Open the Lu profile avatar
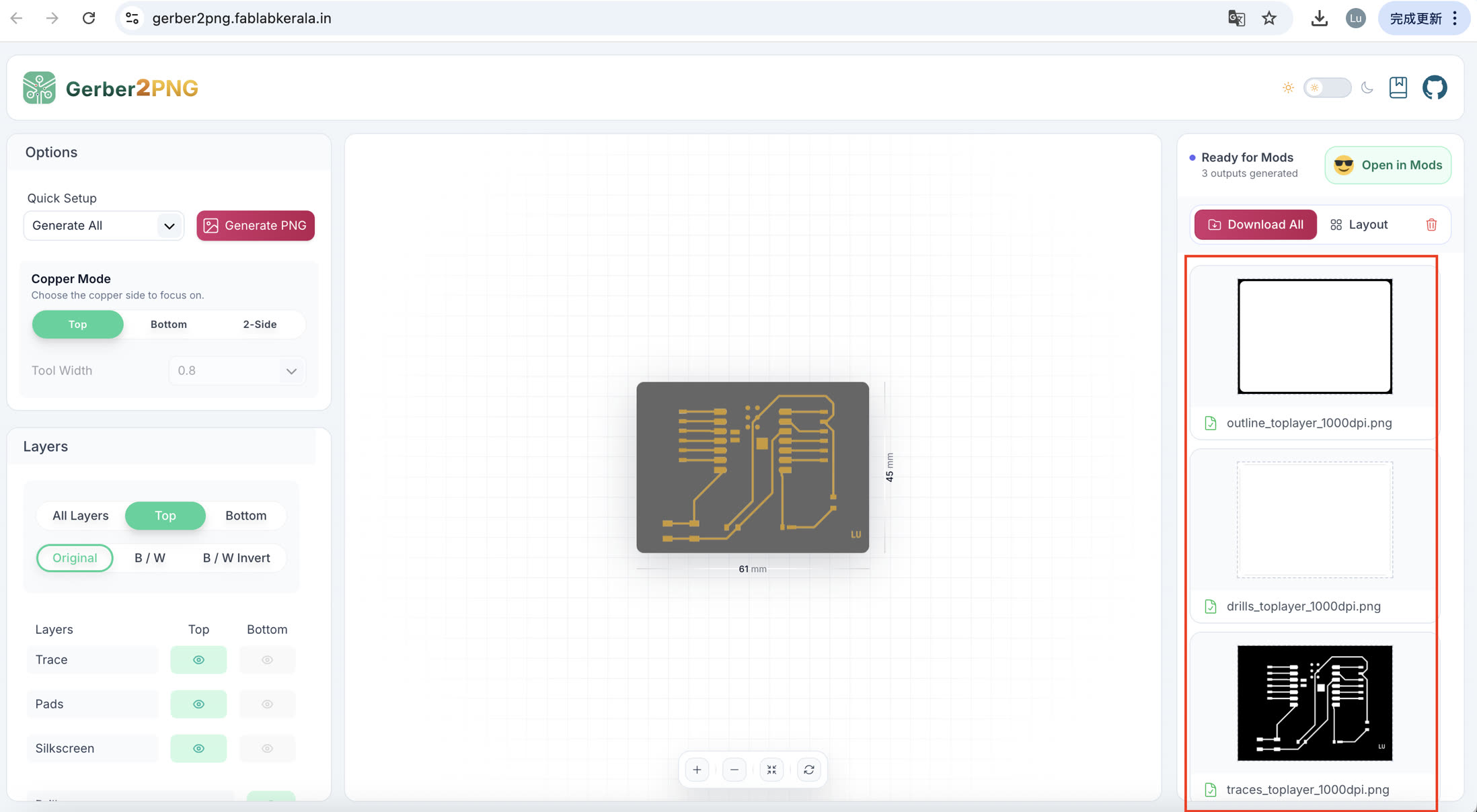 [1355, 18]
